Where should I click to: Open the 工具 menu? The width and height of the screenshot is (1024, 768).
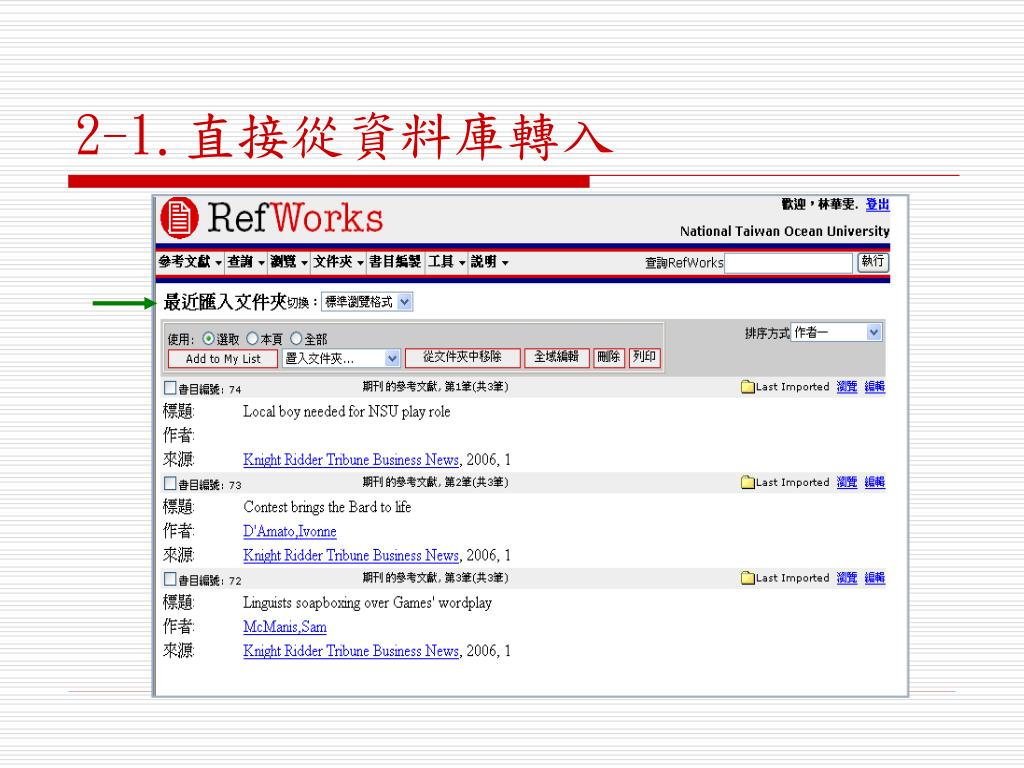pyautogui.click(x=446, y=262)
